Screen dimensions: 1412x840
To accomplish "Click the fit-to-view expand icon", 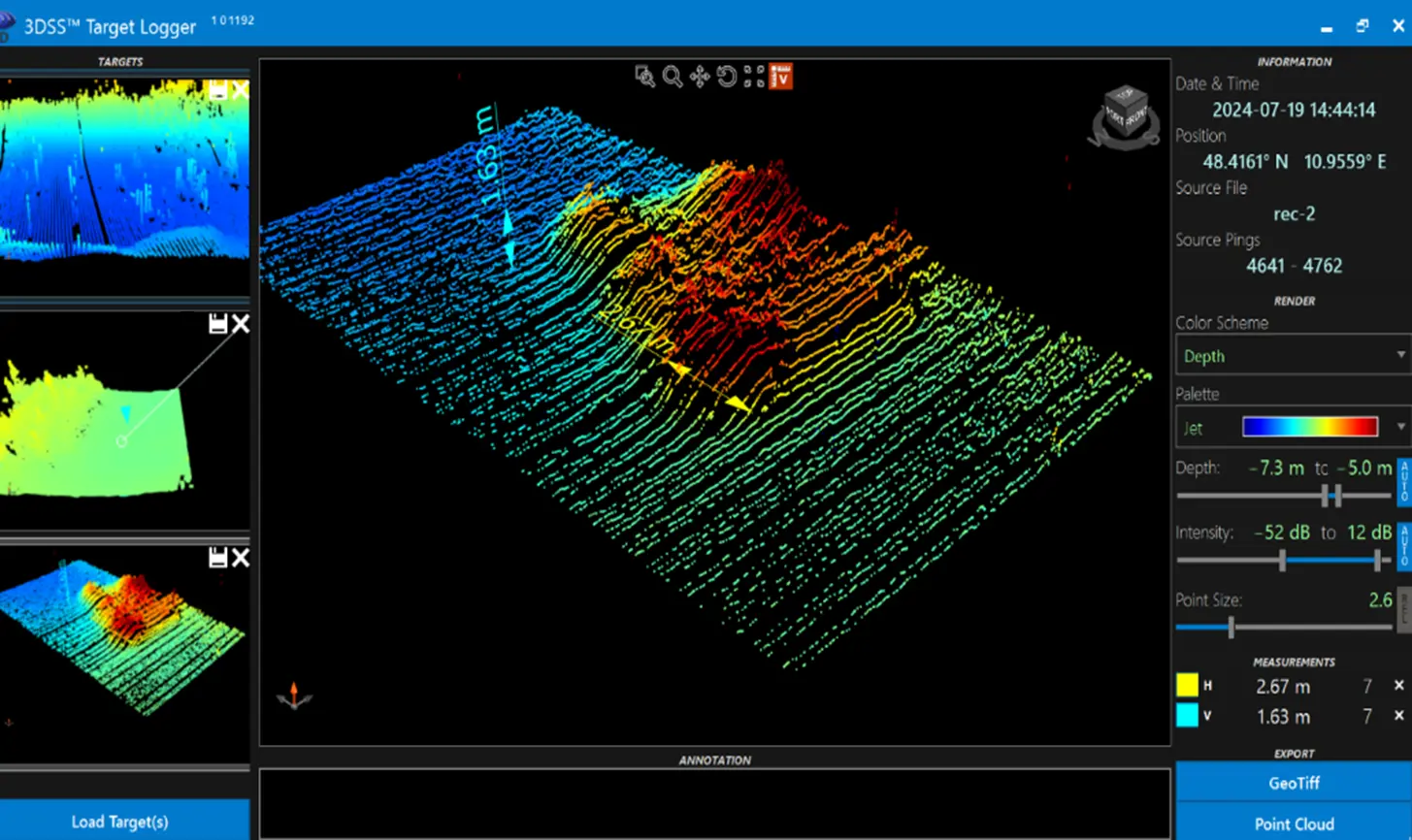I will pyautogui.click(x=754, y=77).
